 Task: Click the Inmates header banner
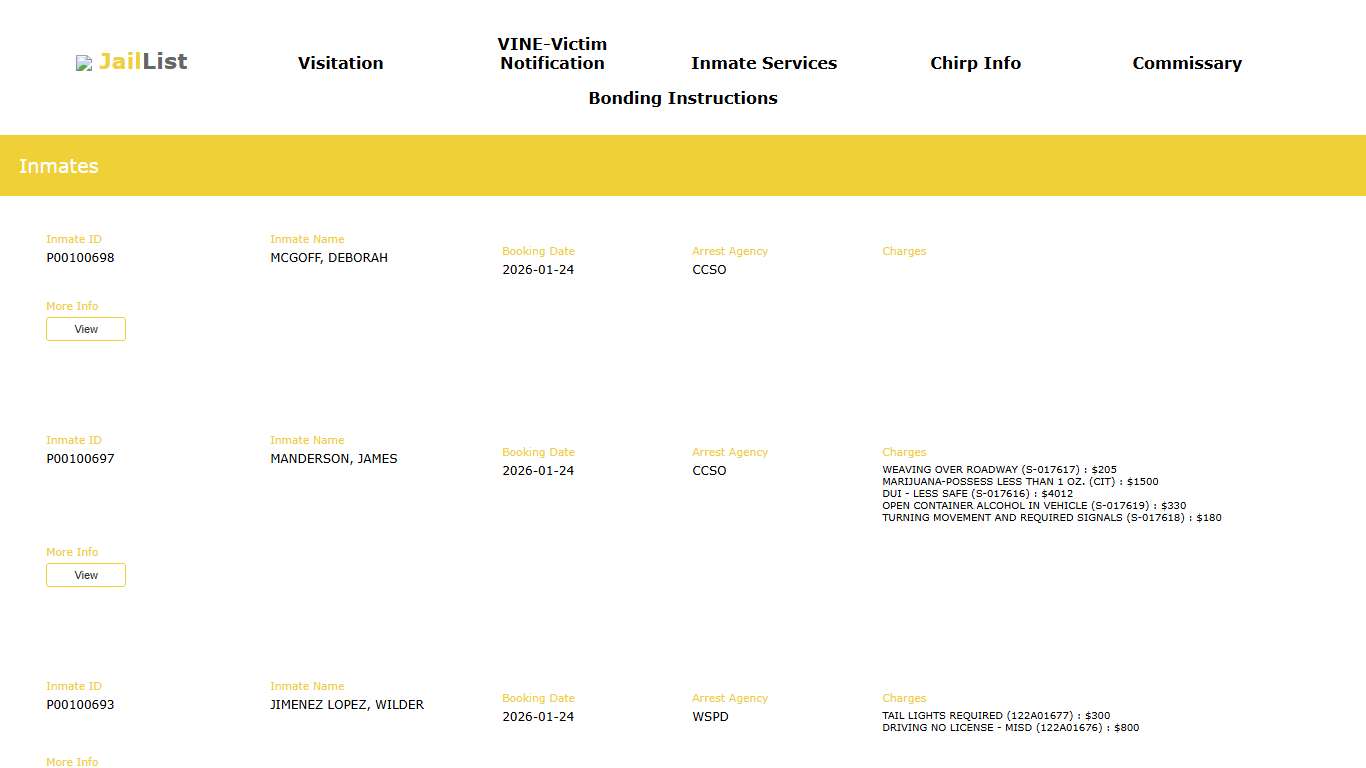point(683,166)
